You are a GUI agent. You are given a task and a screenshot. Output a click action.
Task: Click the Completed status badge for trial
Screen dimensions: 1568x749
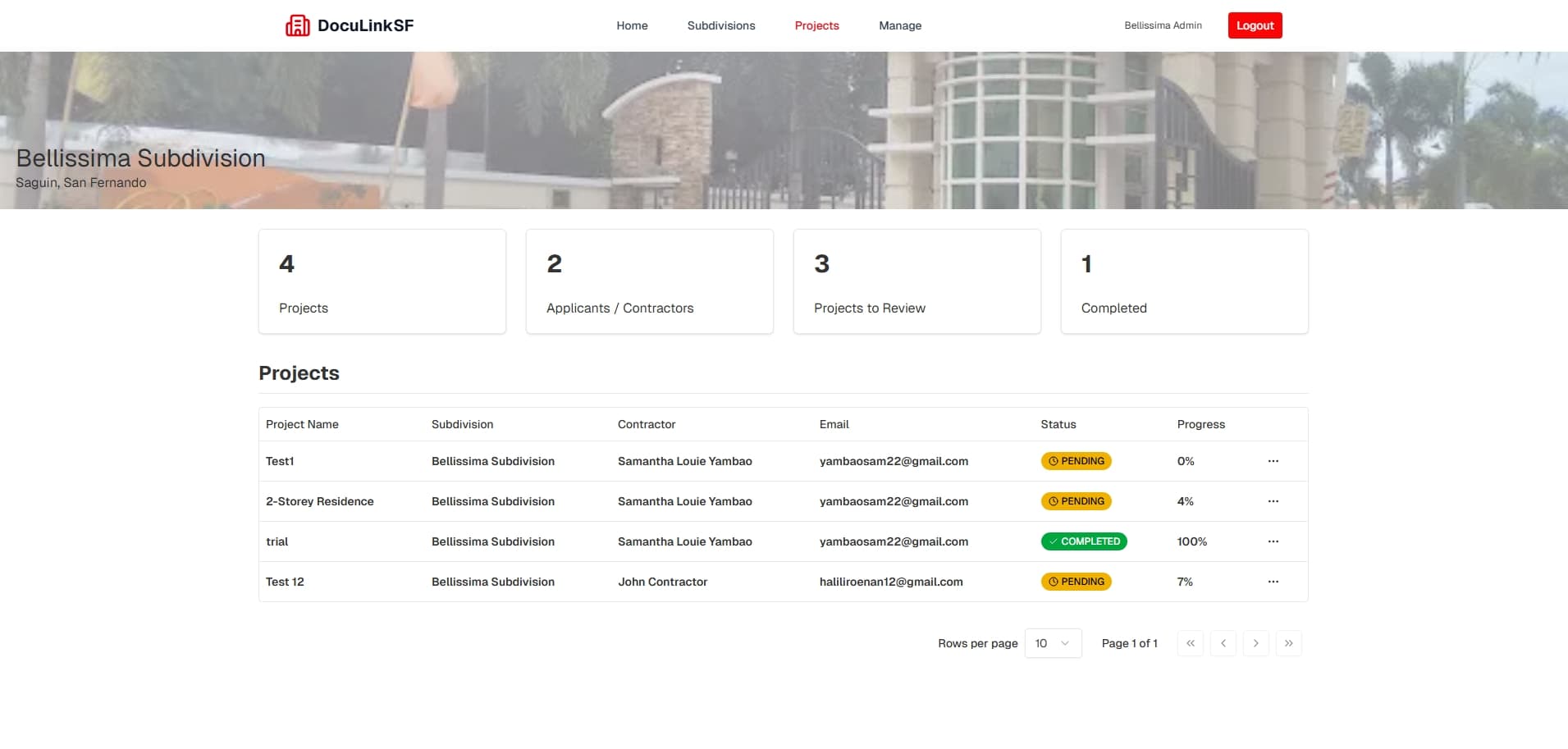[x=1083, y=541]
